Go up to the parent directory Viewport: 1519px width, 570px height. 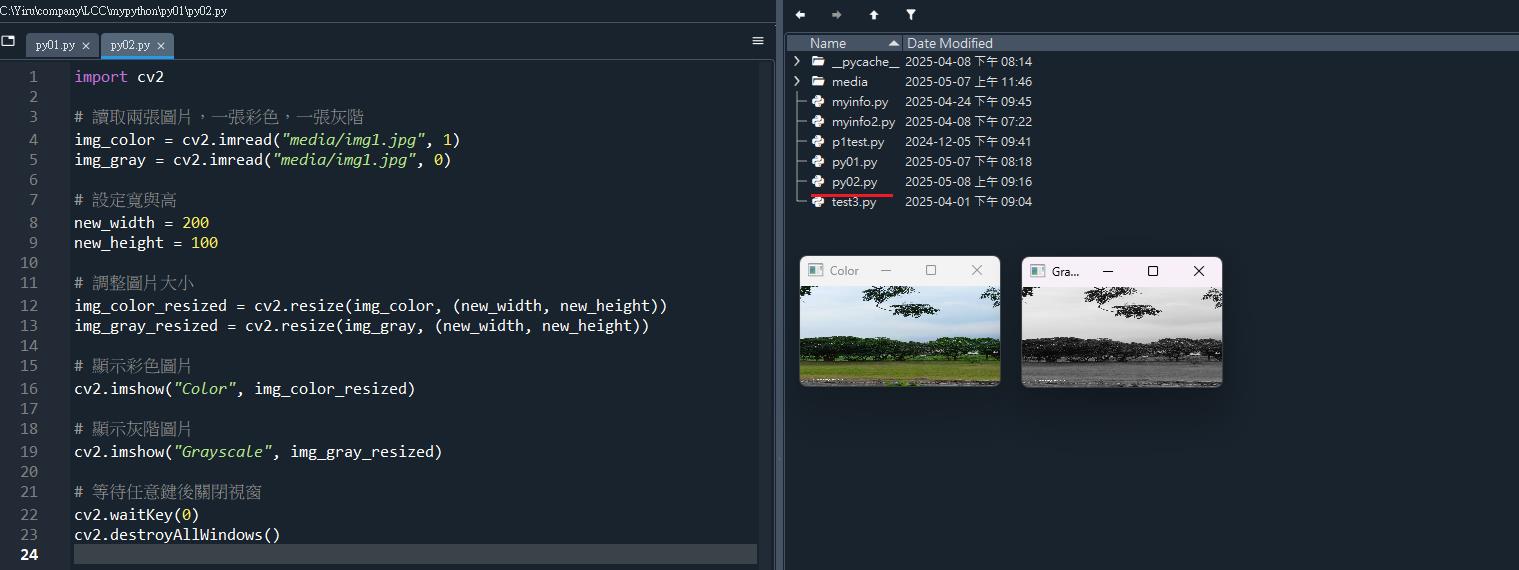point(874,15)
